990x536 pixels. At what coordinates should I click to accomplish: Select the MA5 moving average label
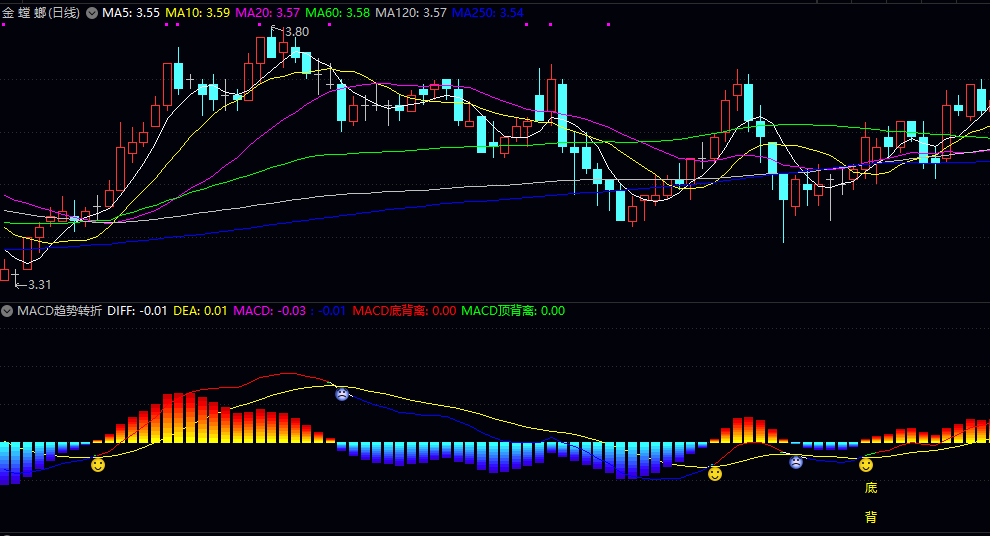pyautogui.click(x=131, y=13)
